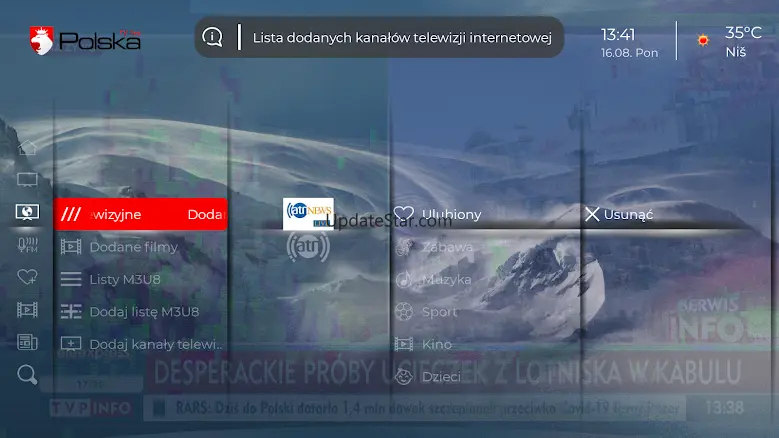
Task: Click the Muzyka music note icon
Action: [x=404, y=280]
